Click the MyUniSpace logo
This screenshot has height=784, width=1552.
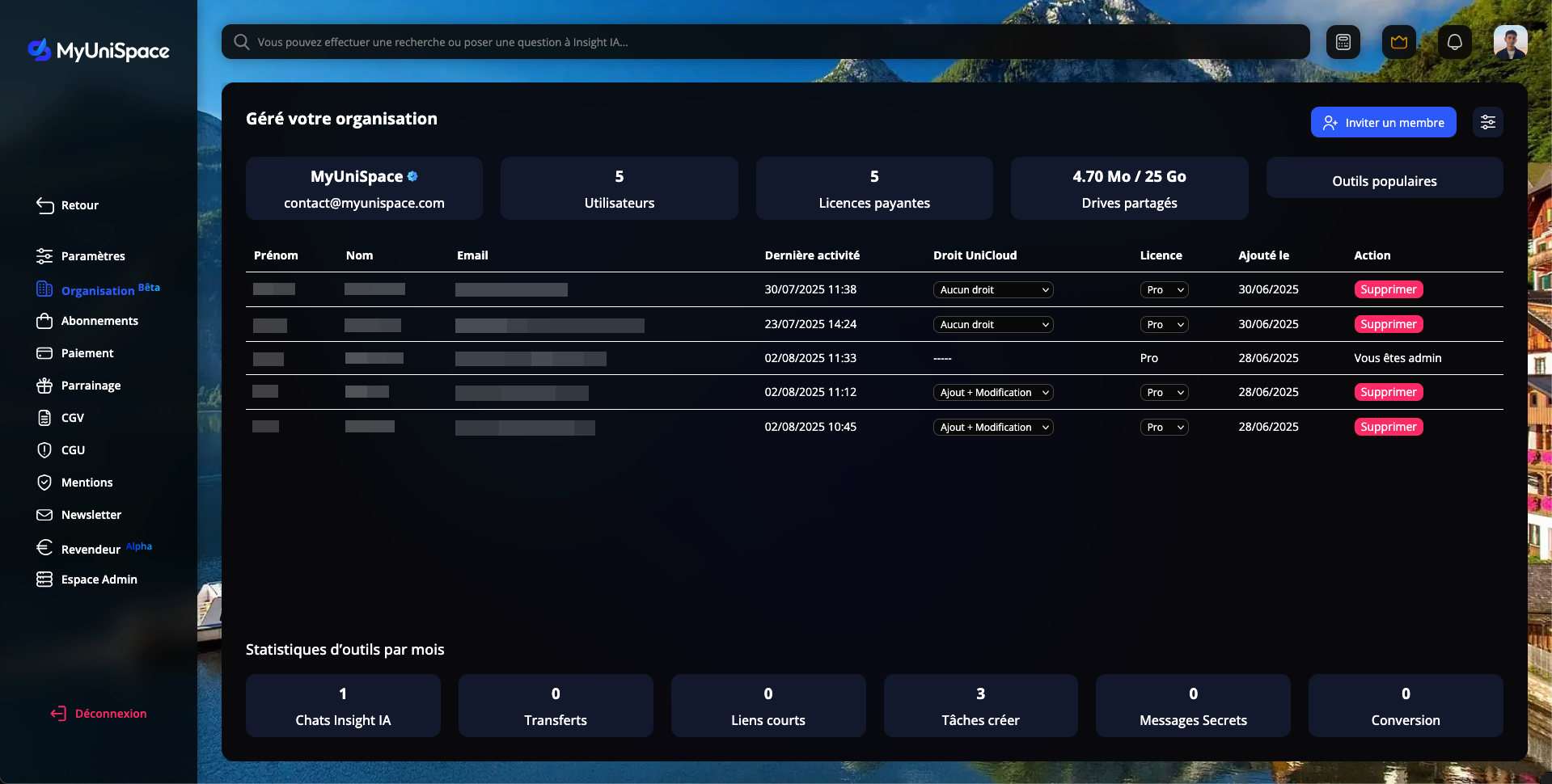click(99, 50)
